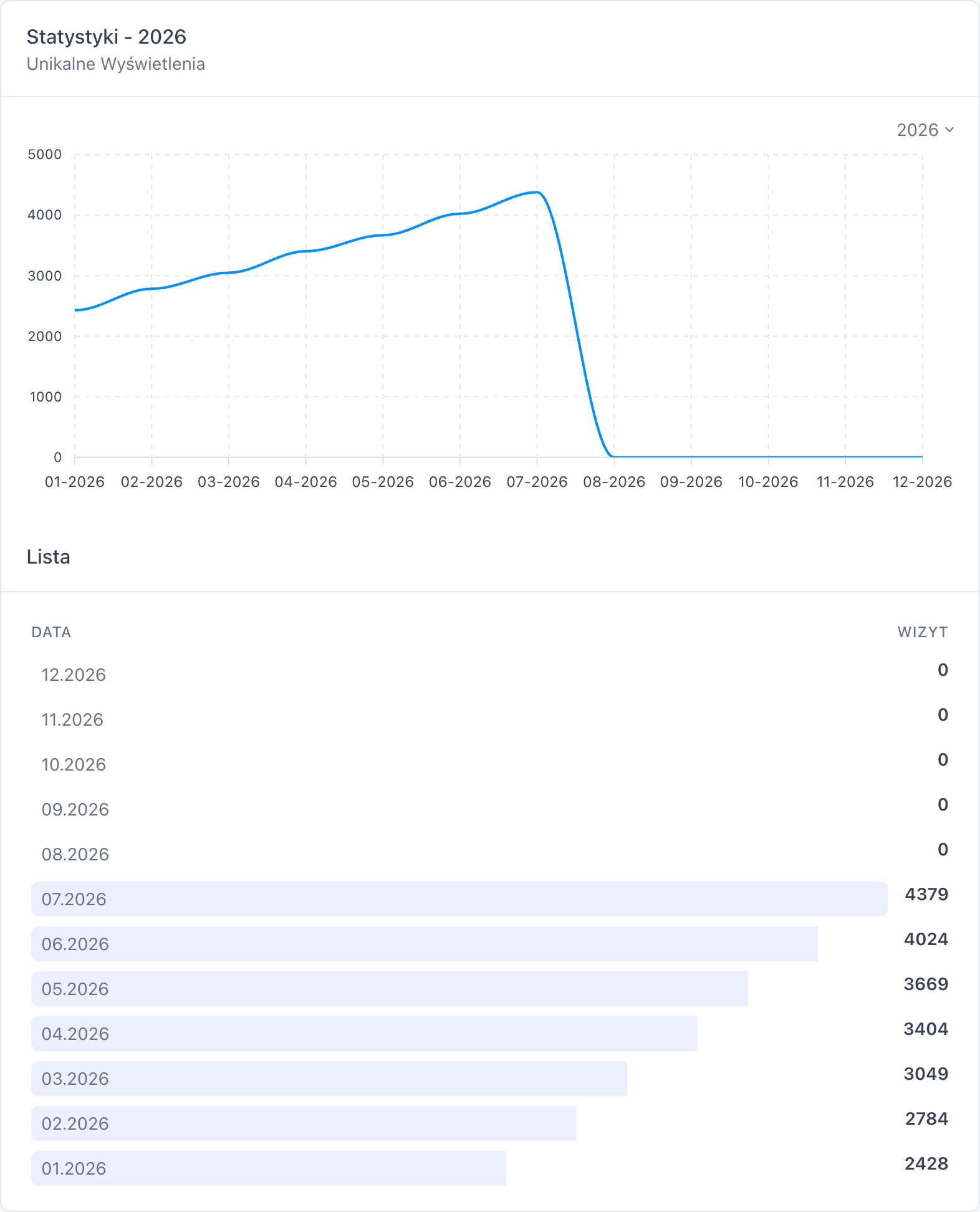Click the 08.2026 date entry

[x=75, y=854]
